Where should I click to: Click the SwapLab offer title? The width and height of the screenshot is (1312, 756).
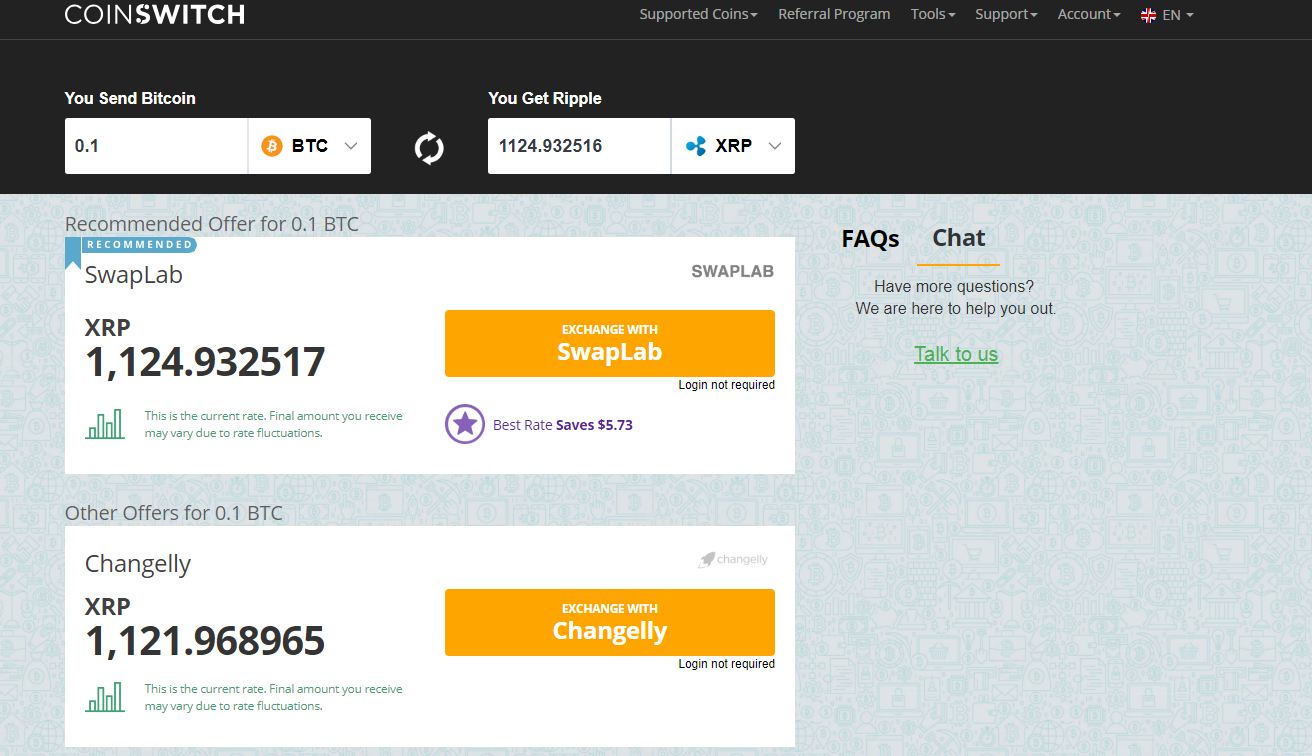pos(134,275)
